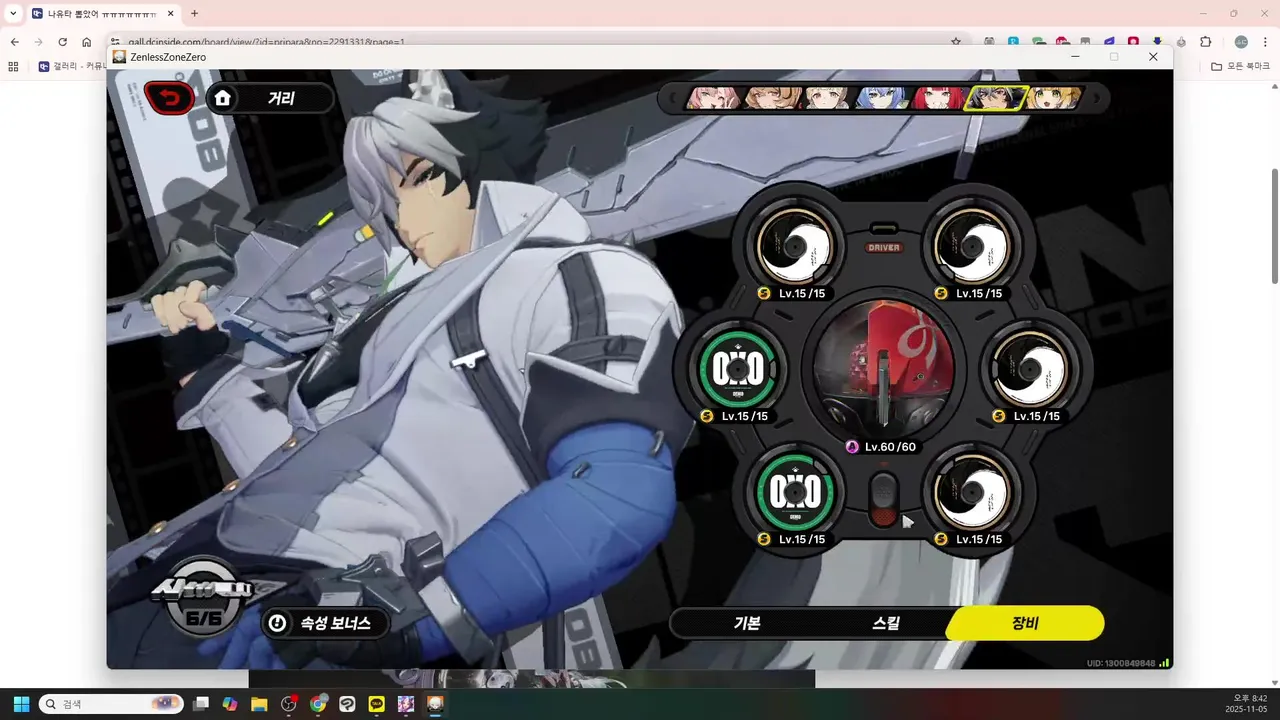Open the Chrome profile avatar
The image size is (1280, 720).
tap(1241, 42)
